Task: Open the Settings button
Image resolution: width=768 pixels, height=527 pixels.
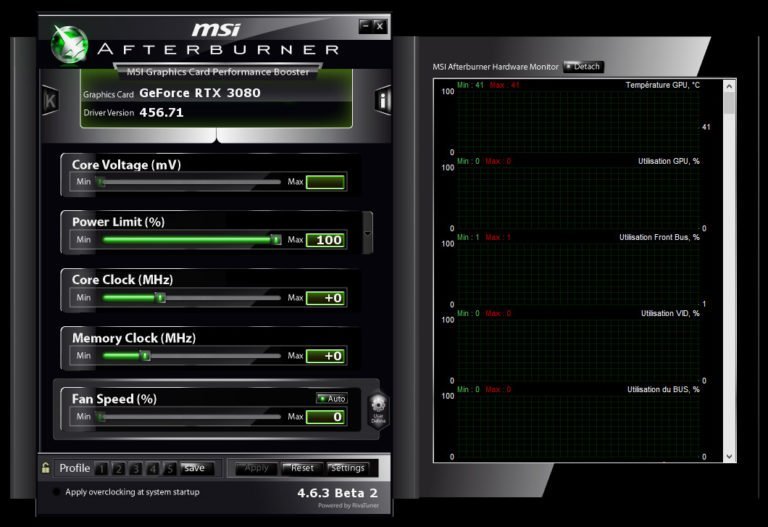Action: click(x=348, y=468)
